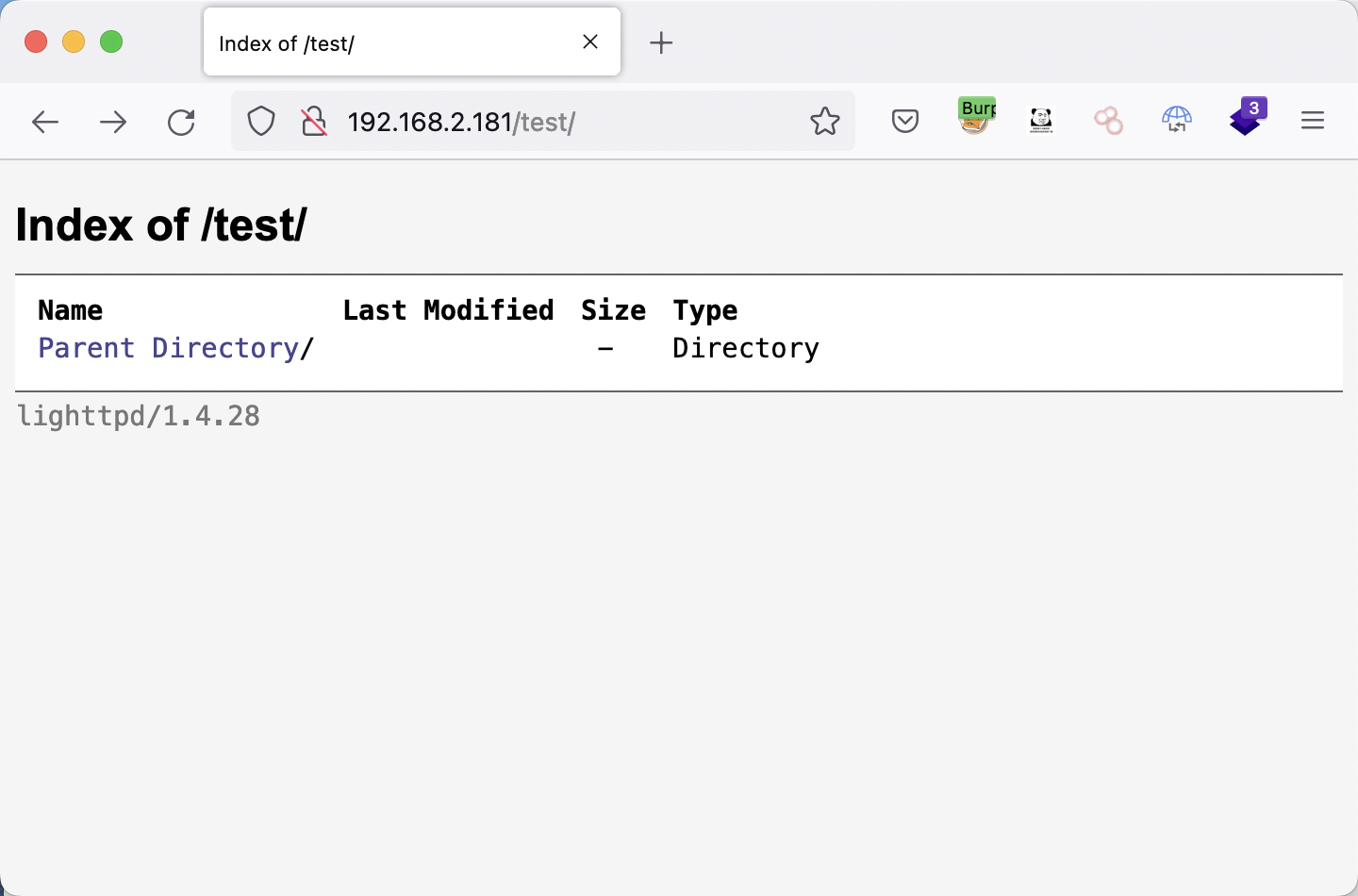Screen dimensions: 1358x896
Task: Open the pink circles extension icon
Action: click(x=1109, y=121)
